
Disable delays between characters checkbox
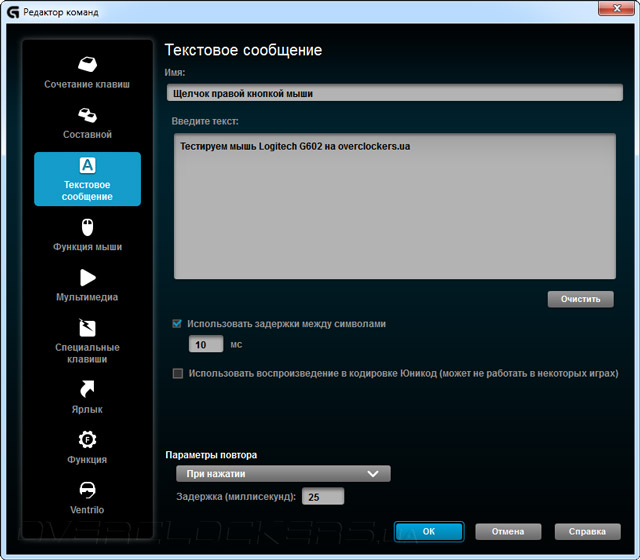click(x=177, y=324)
